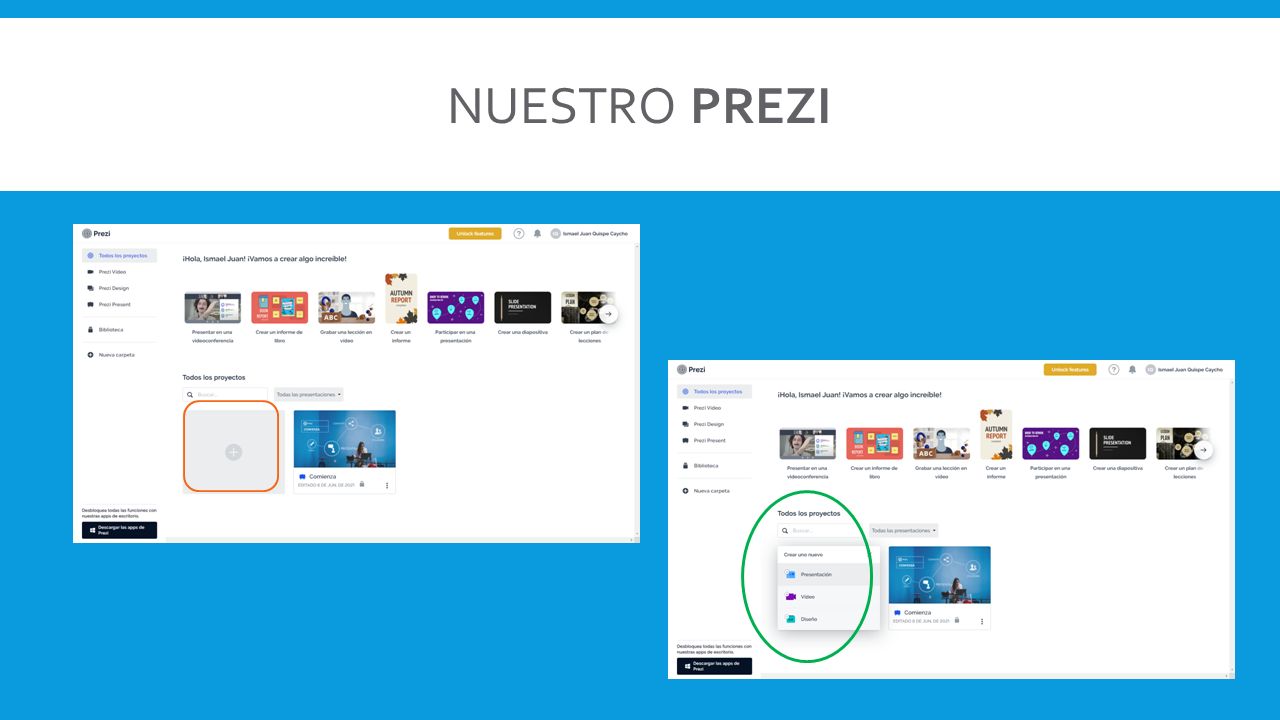Click Unlock features button in left screenshot

click(475, 233)
